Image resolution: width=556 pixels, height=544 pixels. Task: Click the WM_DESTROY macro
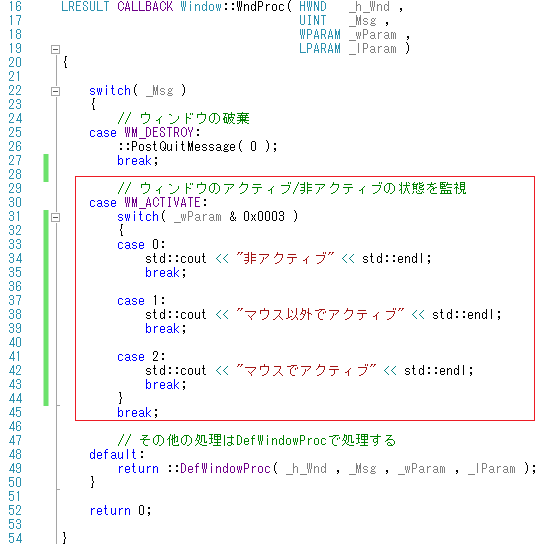(x=159, y=133)
